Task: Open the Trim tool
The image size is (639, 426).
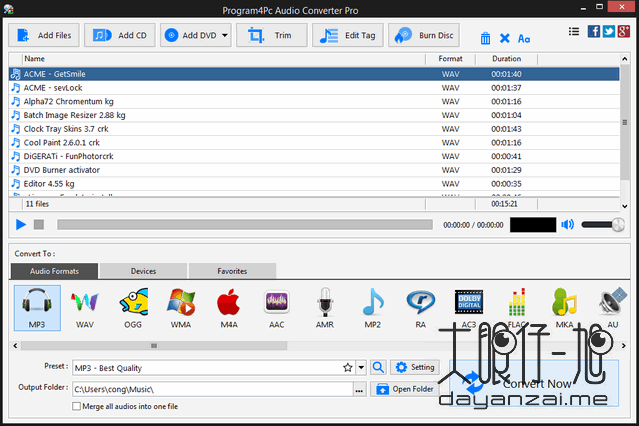Action: [x=271, y=35]
